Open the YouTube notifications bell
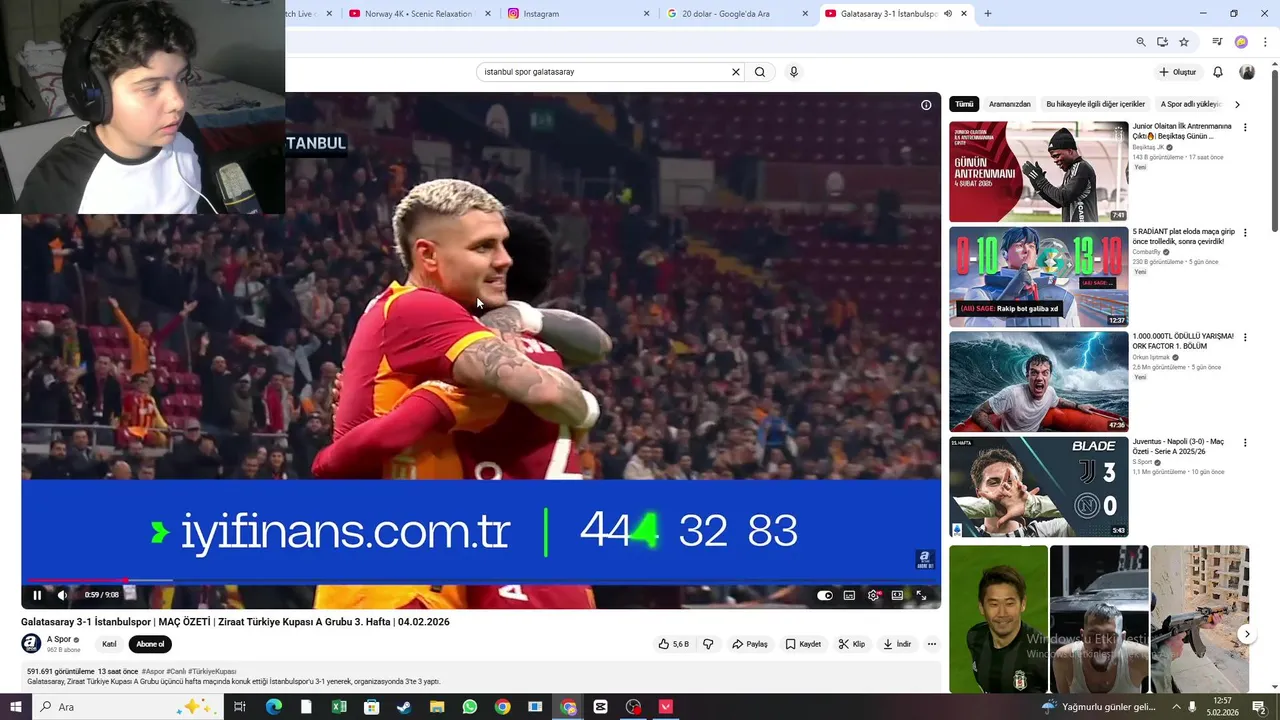This screenshot has width=1280, height=720. click(1218, 72)
